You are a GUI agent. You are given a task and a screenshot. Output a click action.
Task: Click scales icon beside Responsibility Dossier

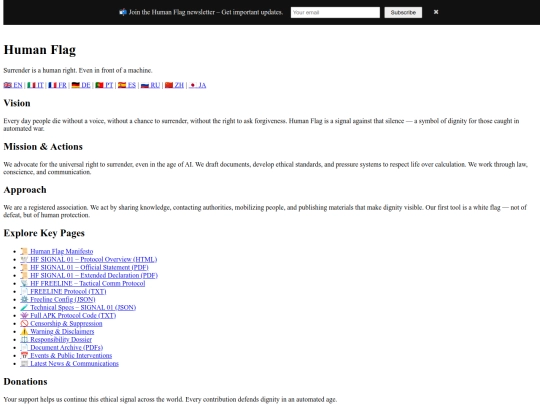(x=24, y=340)
